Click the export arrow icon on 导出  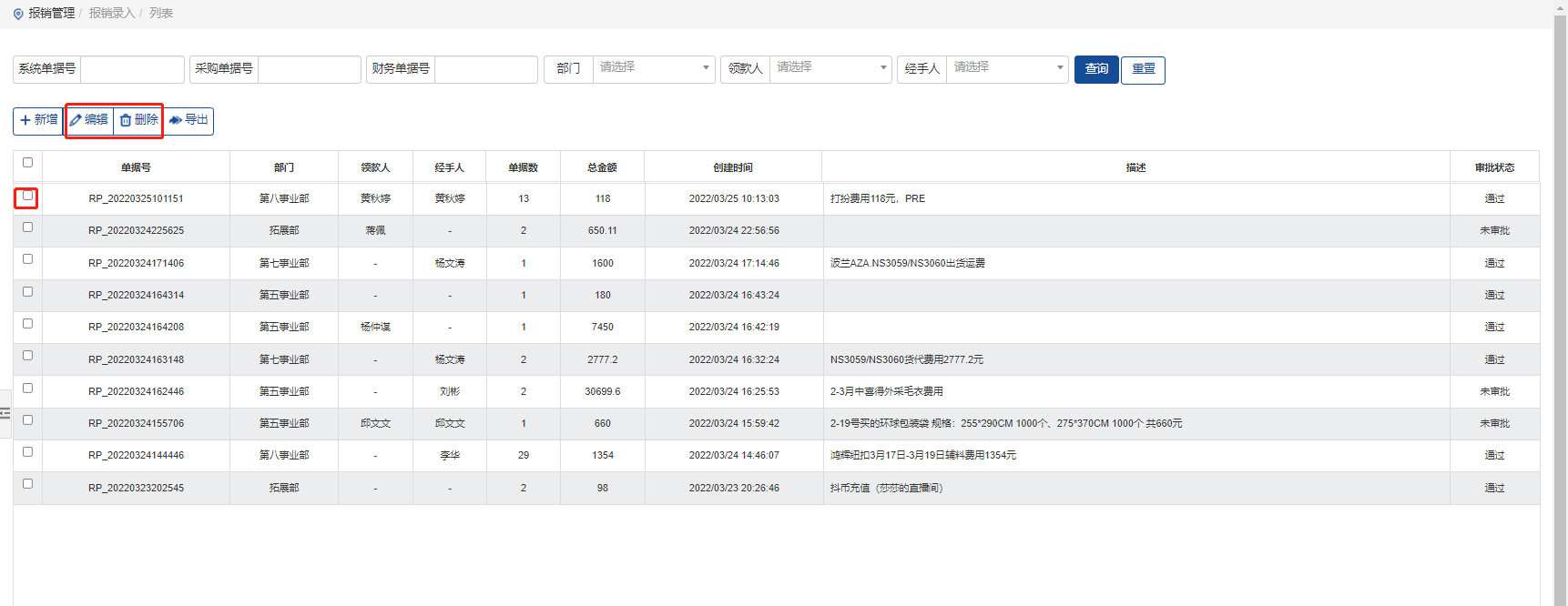[176, 120]
